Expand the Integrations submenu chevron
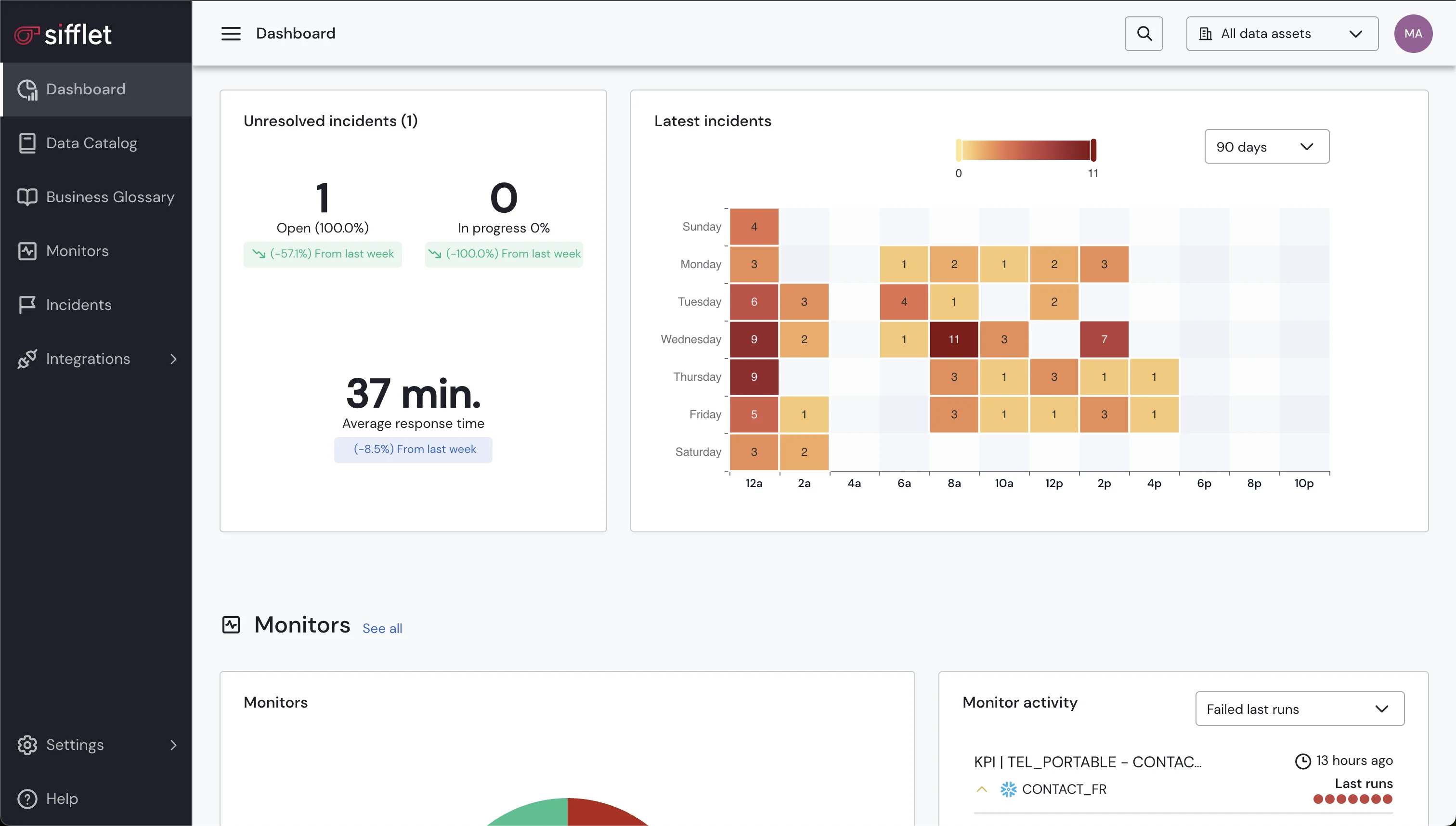The image size is (1456, 826). [x=174, y=359]
